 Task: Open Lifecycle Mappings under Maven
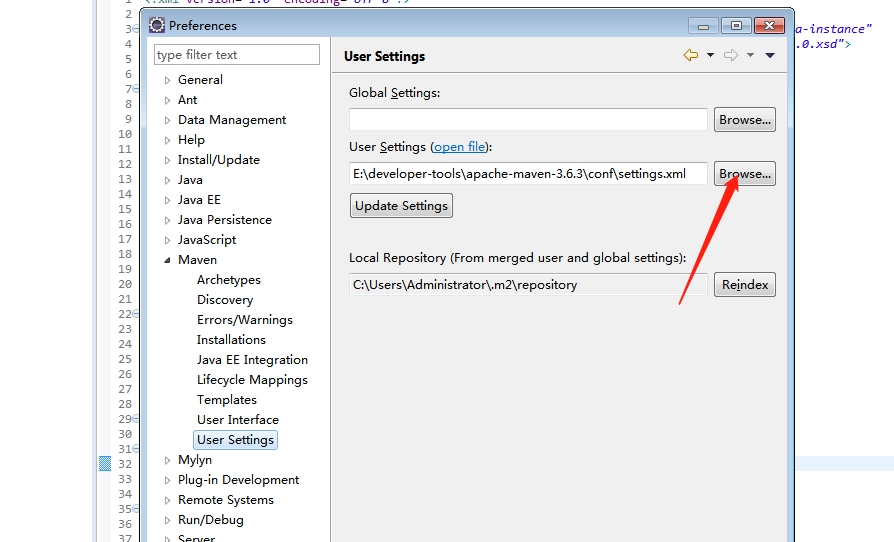coord(252,379)
